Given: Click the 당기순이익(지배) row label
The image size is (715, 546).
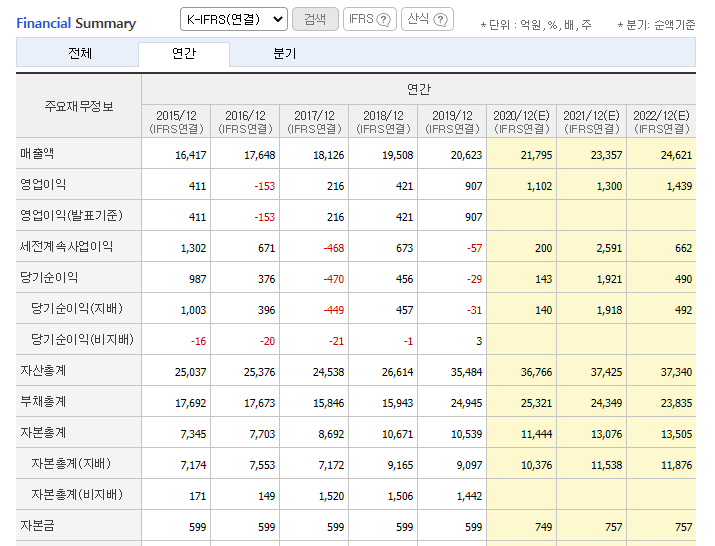Looking at the screenshot, I should [77, 308].
